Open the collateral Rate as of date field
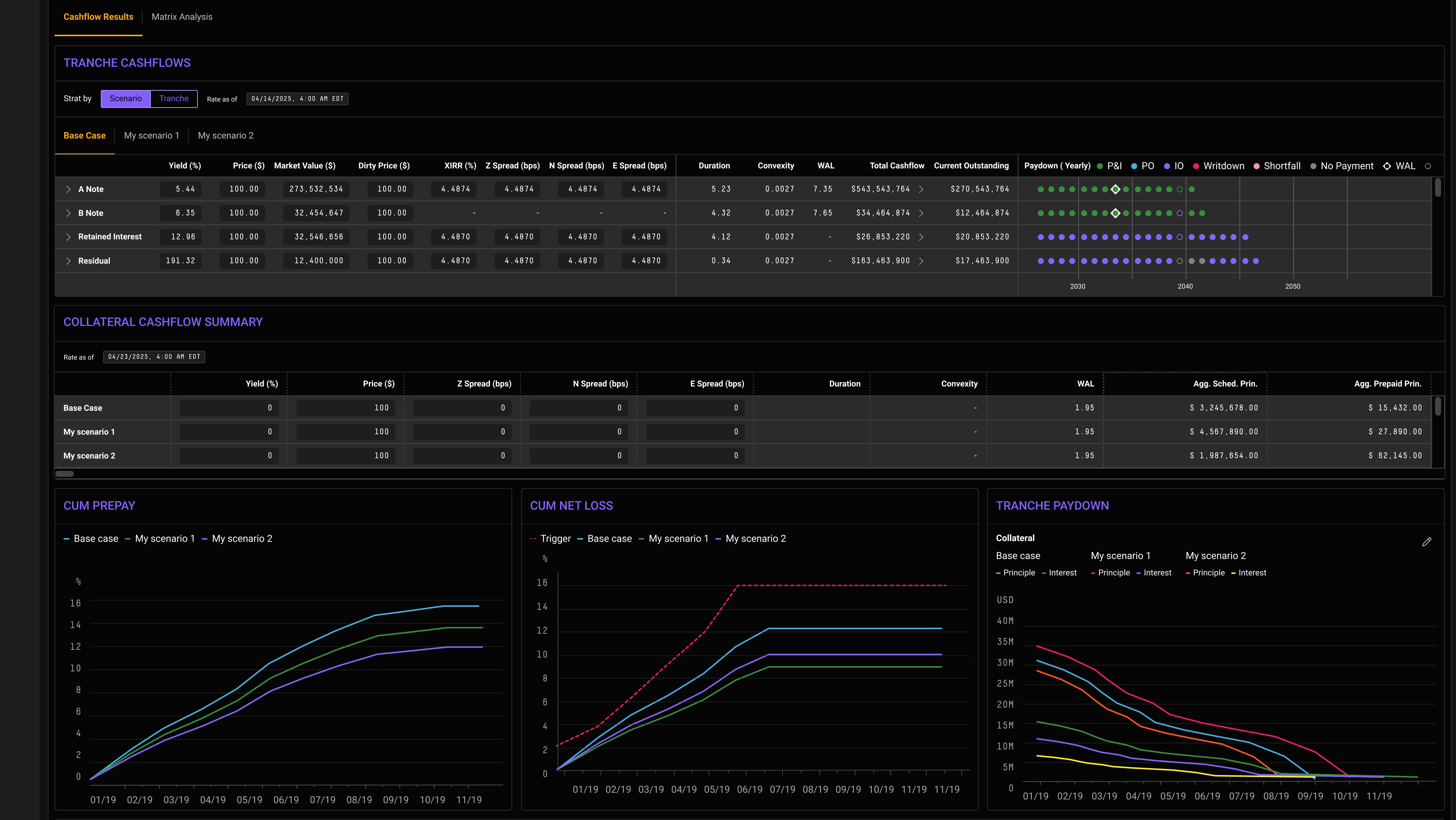The height and width of the screenshot is (820, 1456). (154, 357)
